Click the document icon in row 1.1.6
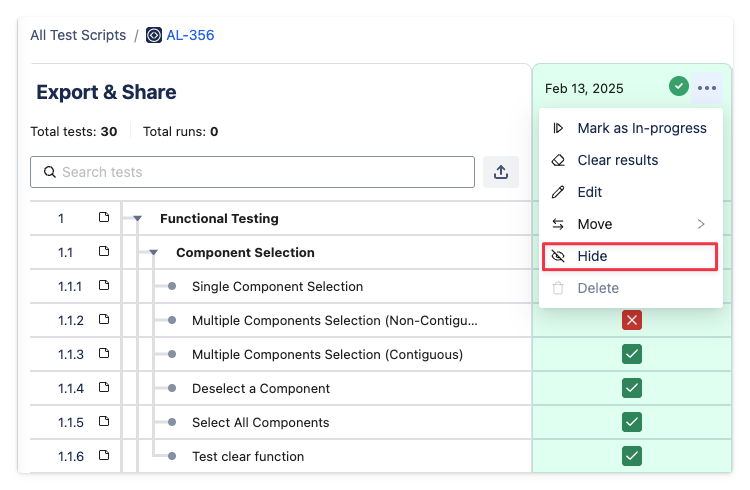 104,456
